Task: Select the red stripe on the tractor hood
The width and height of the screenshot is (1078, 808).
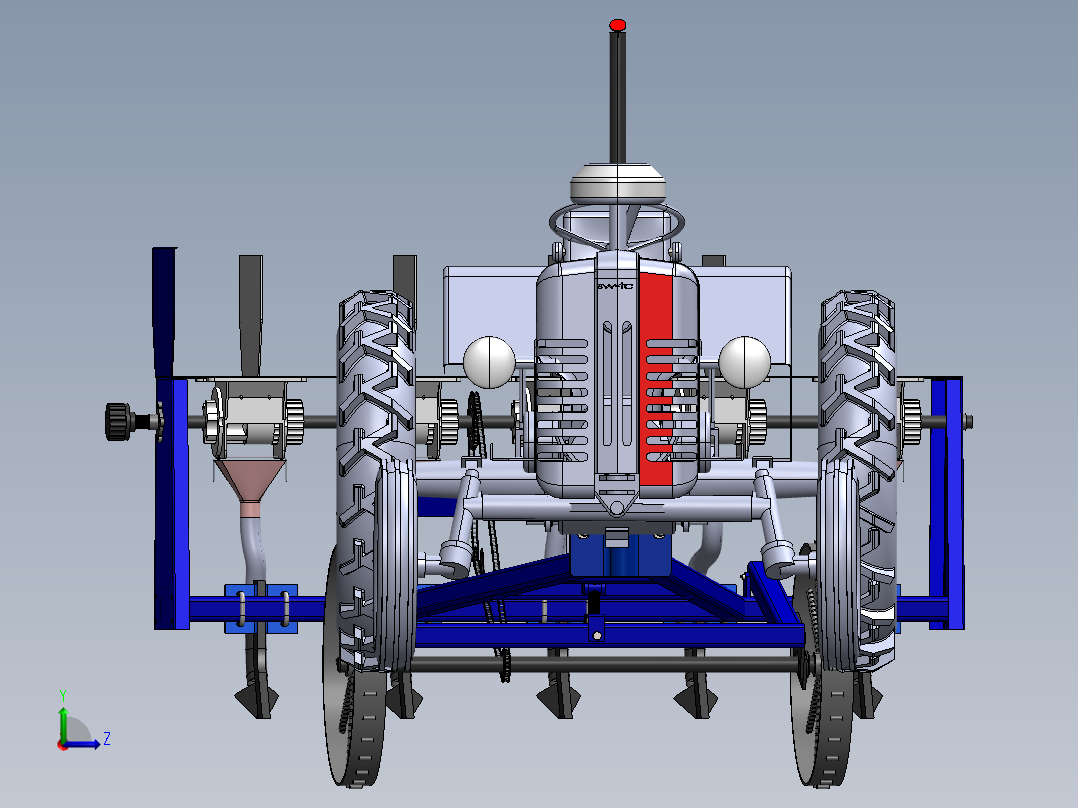Action: coord(655,378)
